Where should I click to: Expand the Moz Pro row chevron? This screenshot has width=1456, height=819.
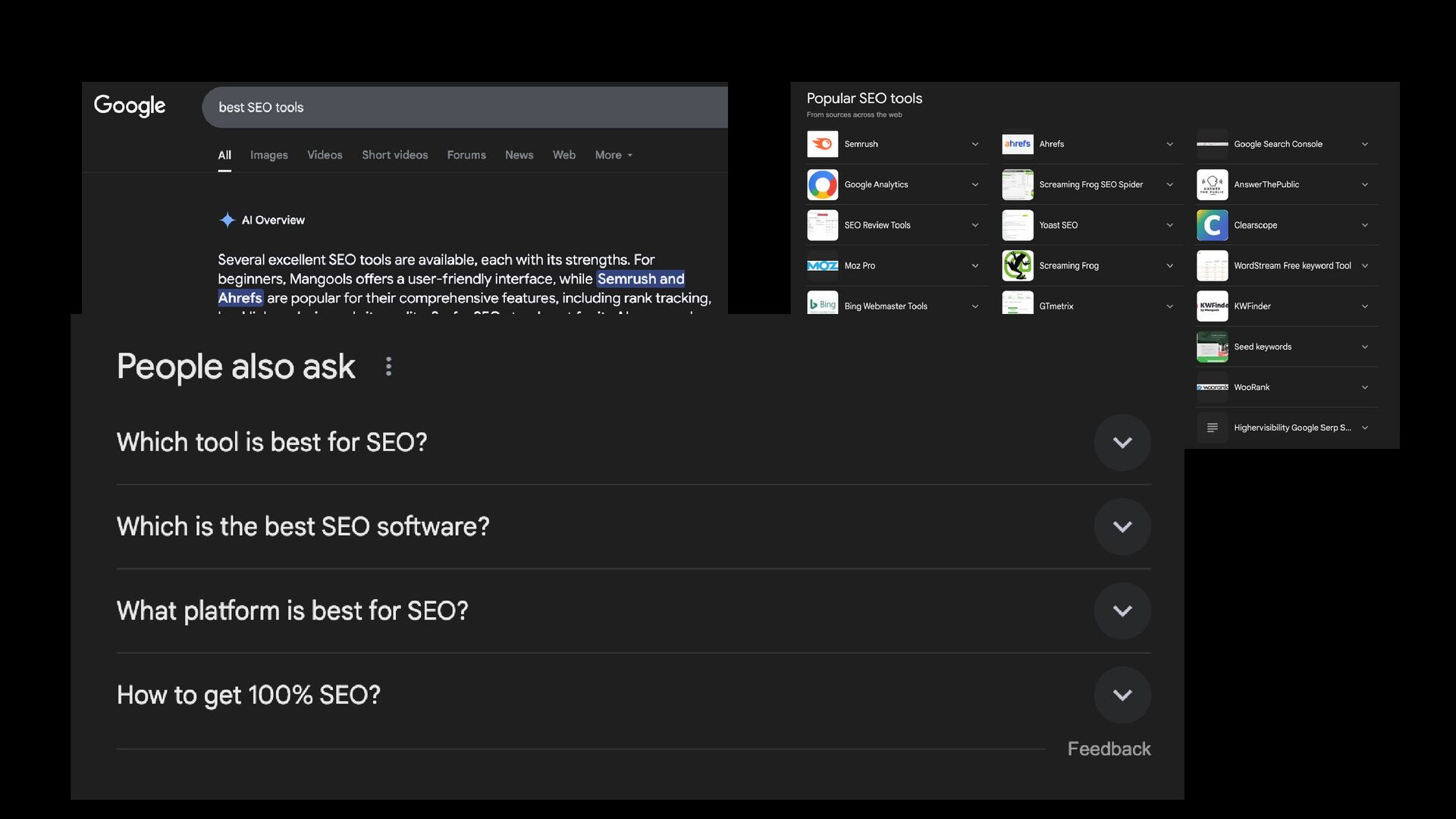(975, 265)
